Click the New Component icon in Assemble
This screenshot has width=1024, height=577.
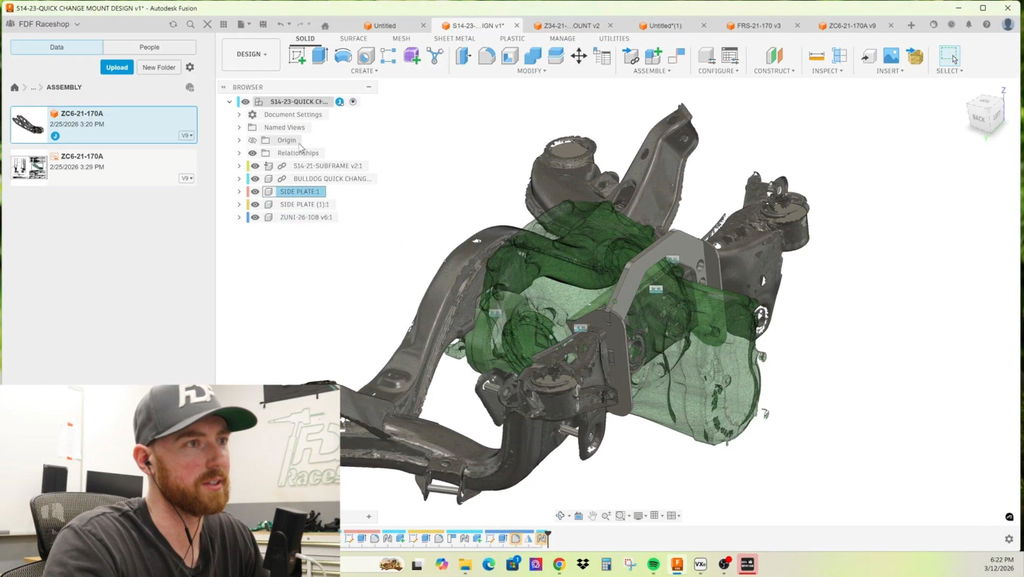point(653,56)
